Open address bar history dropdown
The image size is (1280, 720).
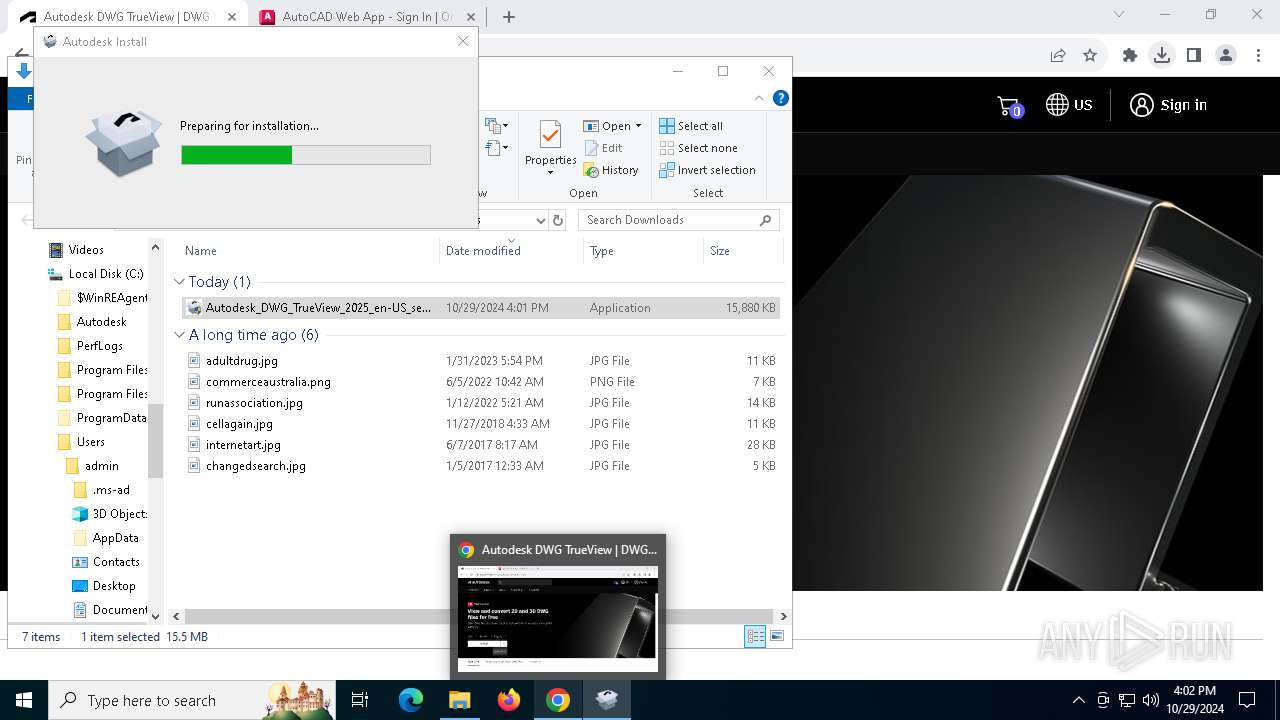click(x=541, y=220)
